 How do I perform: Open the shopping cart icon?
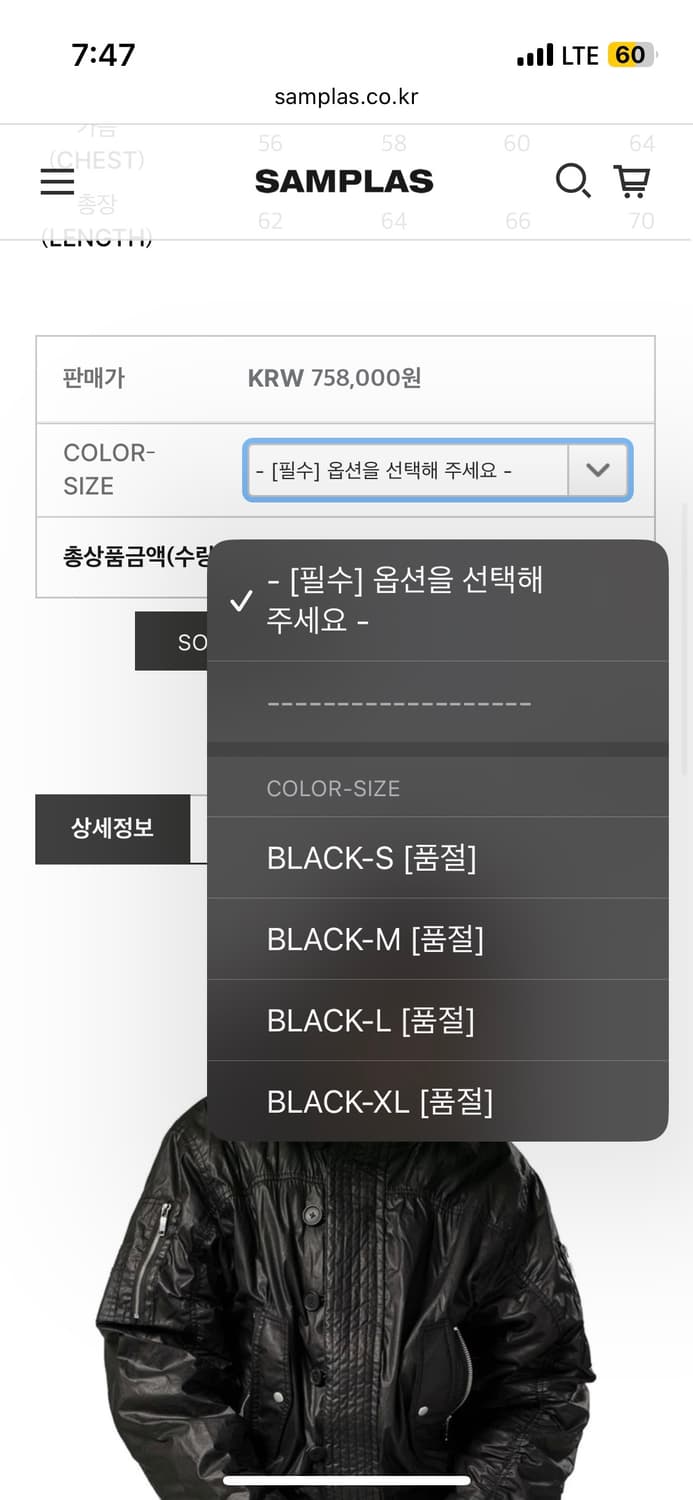point(632,181)
